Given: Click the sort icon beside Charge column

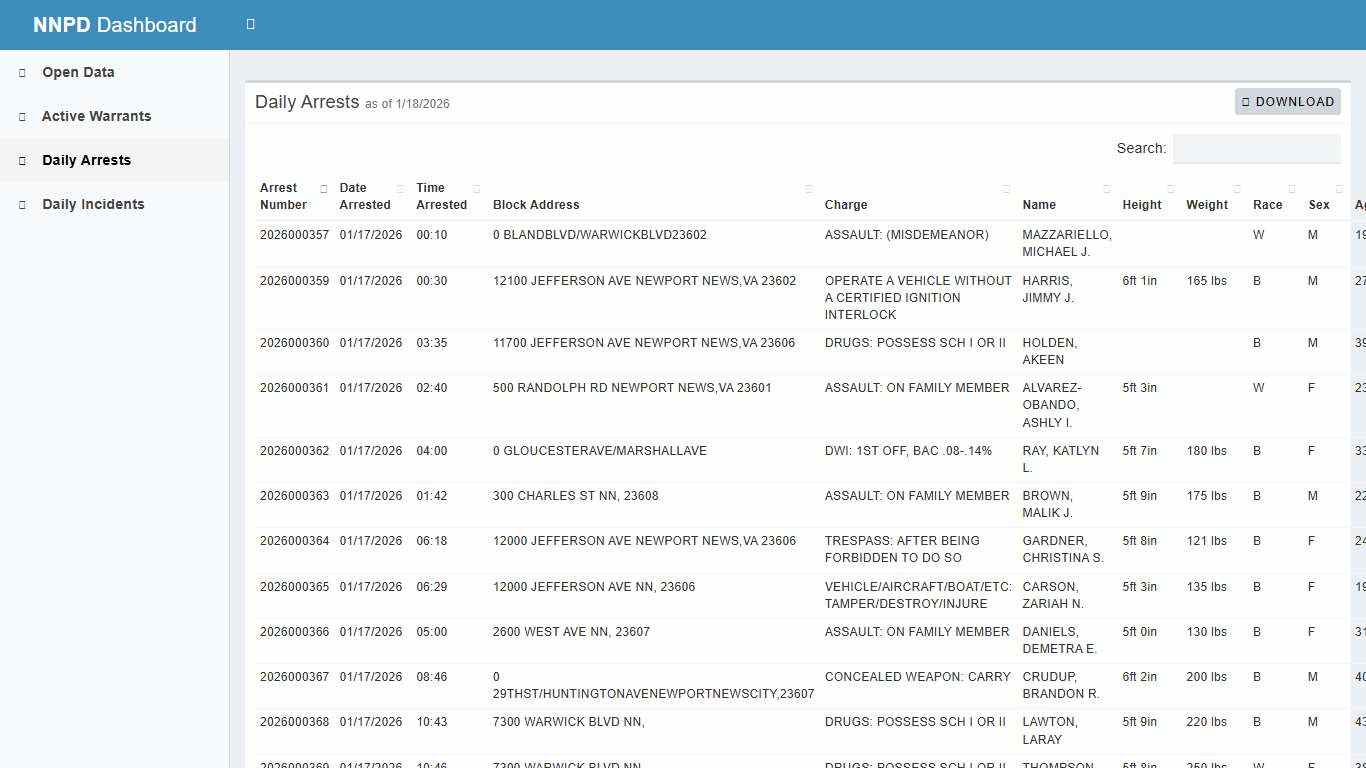Looking at the screenshot, I should 1006,188.
